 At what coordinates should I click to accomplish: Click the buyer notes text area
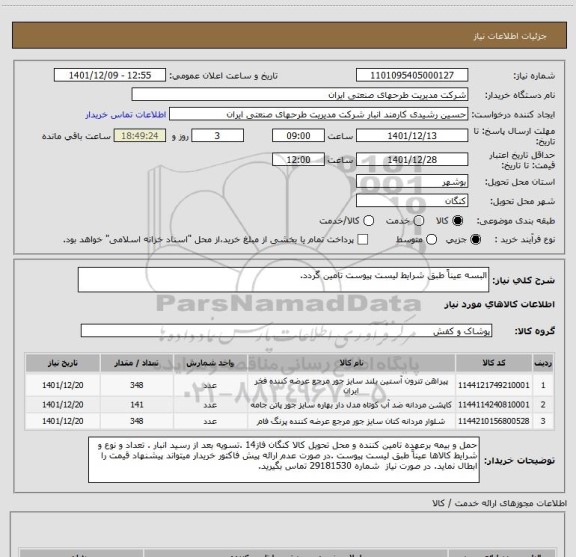pyautogui.click(x=284, y=460)
